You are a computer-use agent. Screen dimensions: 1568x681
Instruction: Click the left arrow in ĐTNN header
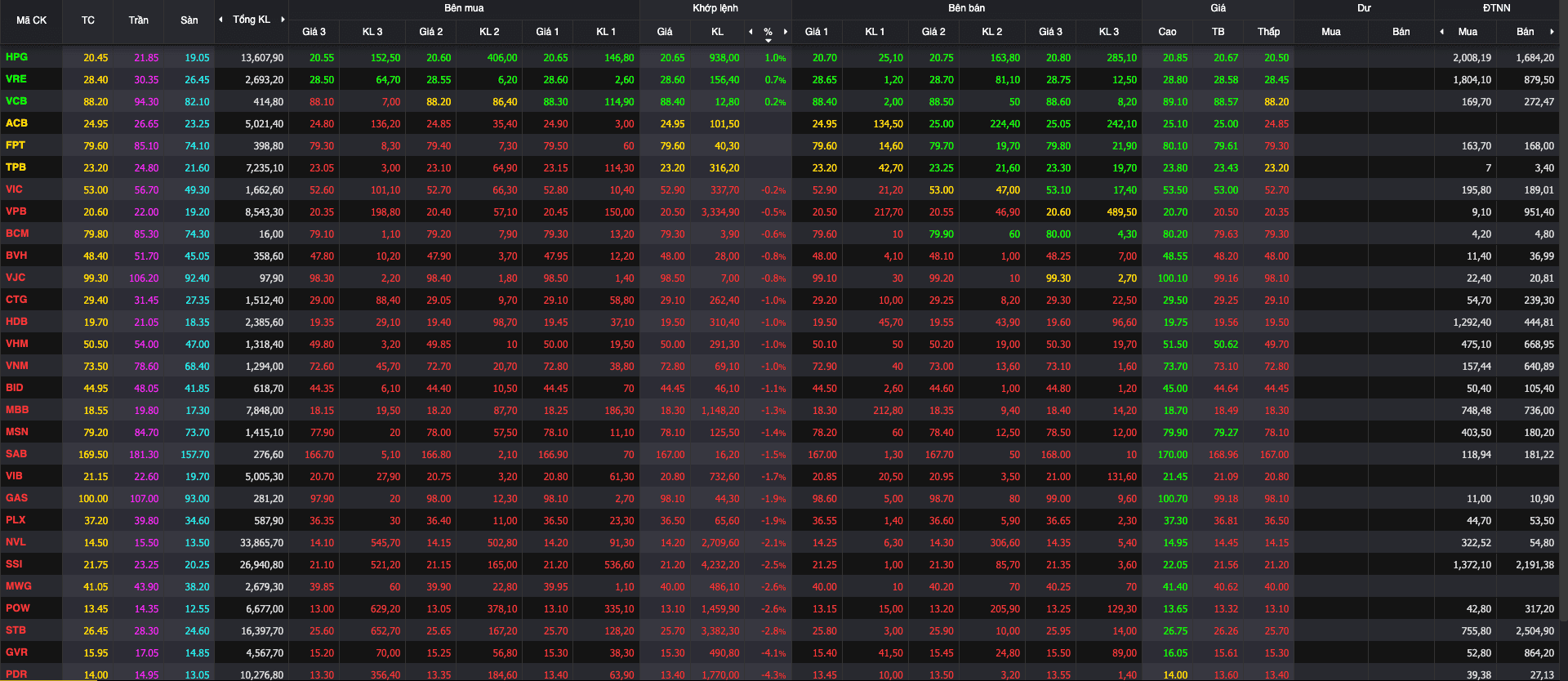click(x=1441, y=32)
